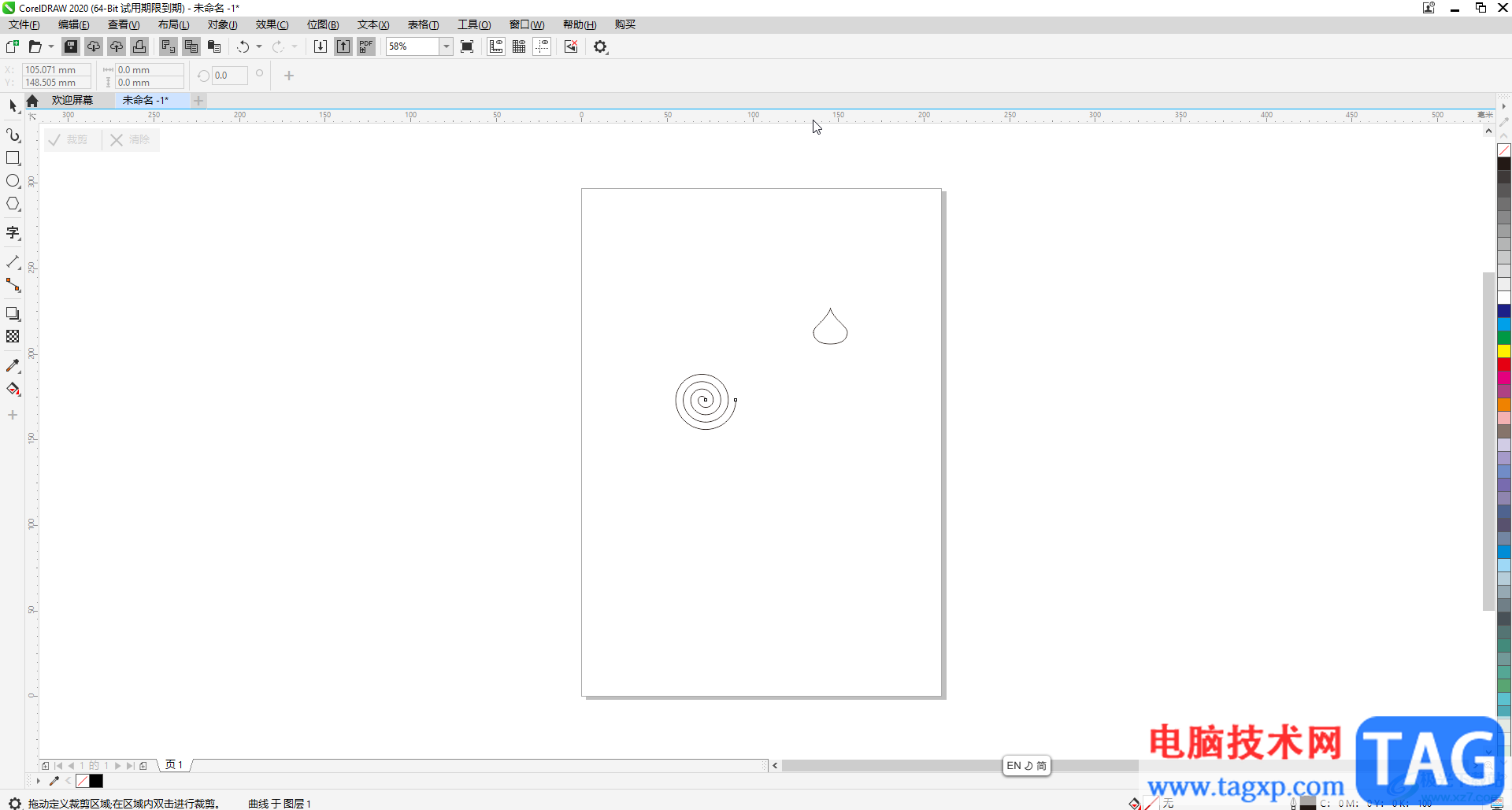Open the 58% zoom level dropdown

(447, 46)
